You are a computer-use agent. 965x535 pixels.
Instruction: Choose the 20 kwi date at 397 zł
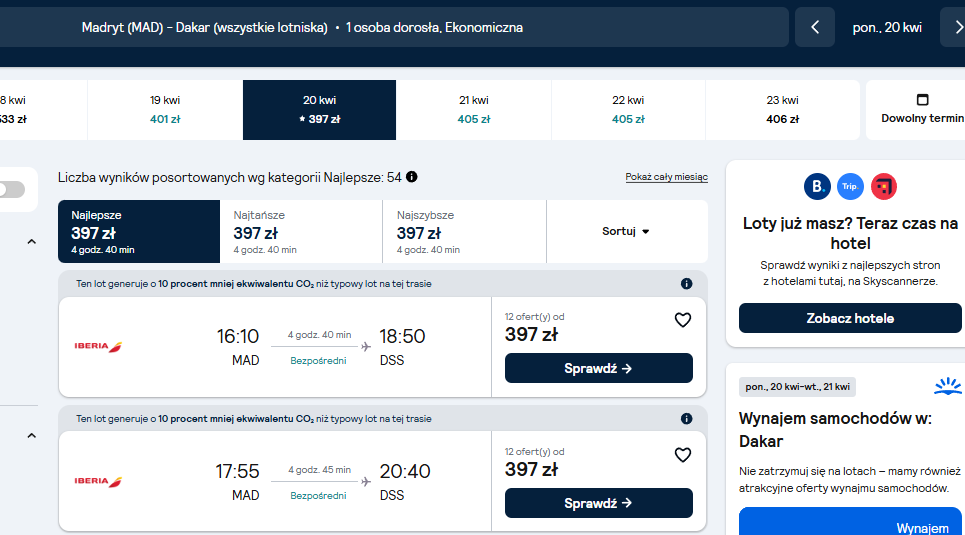[319, 110]
